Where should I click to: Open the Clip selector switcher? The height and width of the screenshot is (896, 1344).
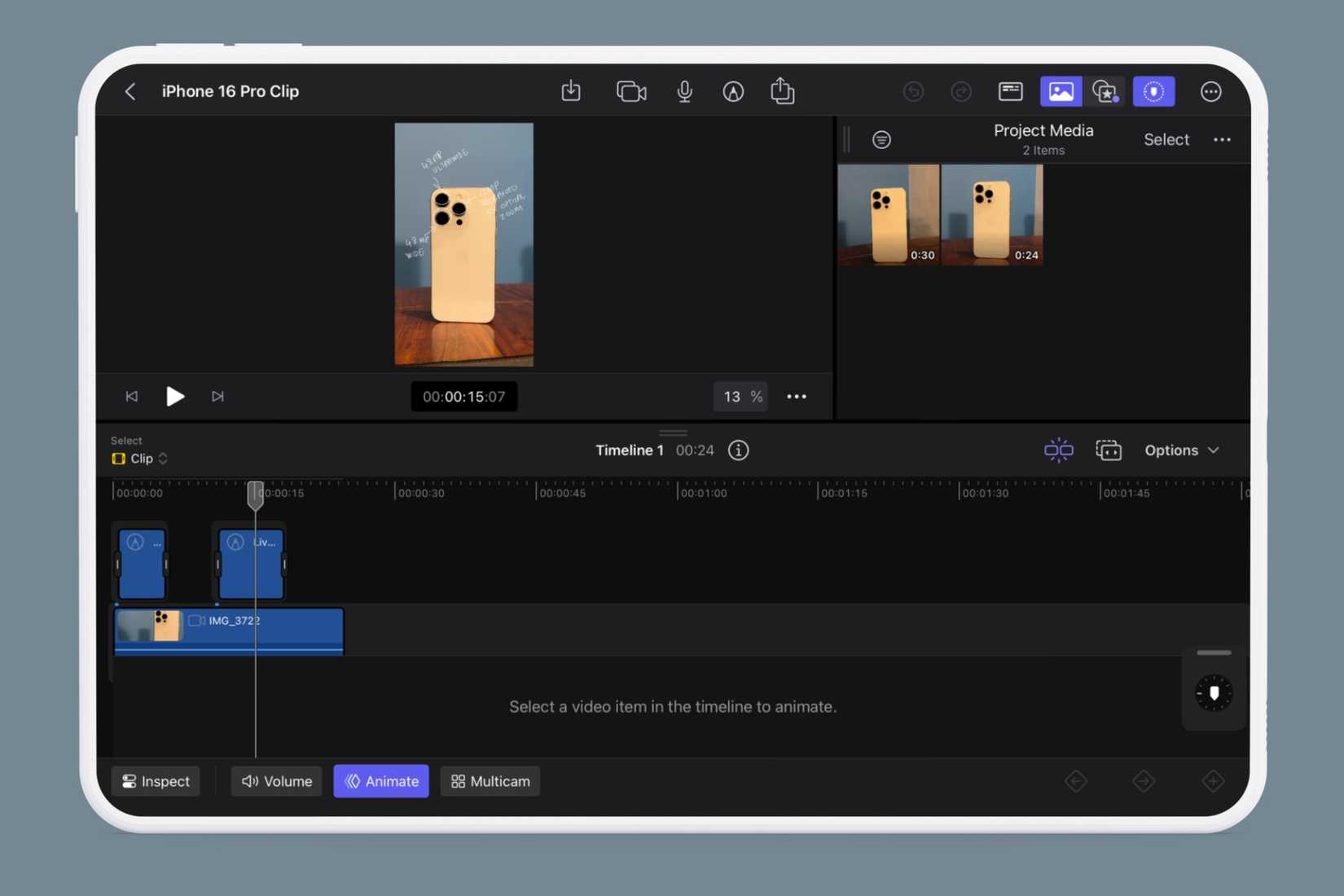[138, 458]
